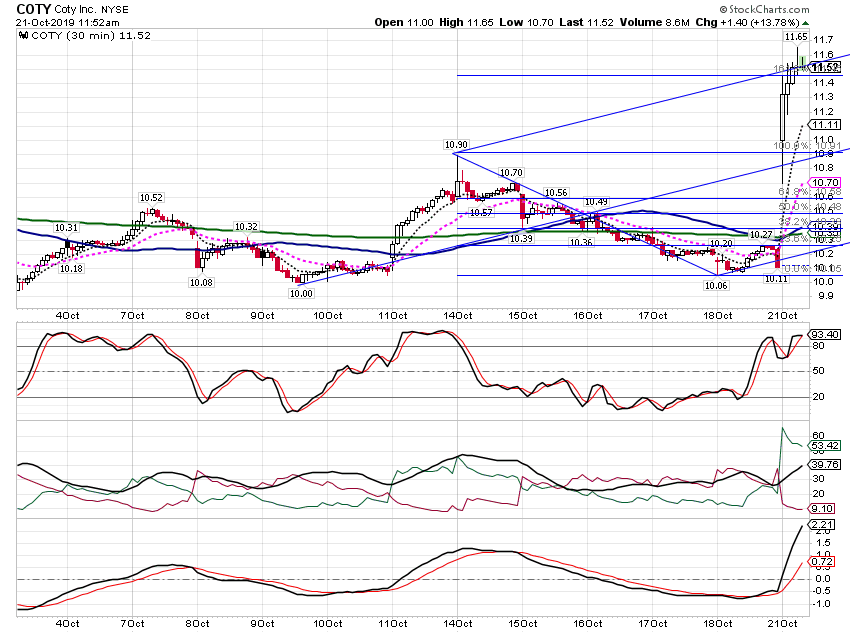
Task: Click the Low 10.70 value in header
Action: pyautogui.click(x=526, y=22)
